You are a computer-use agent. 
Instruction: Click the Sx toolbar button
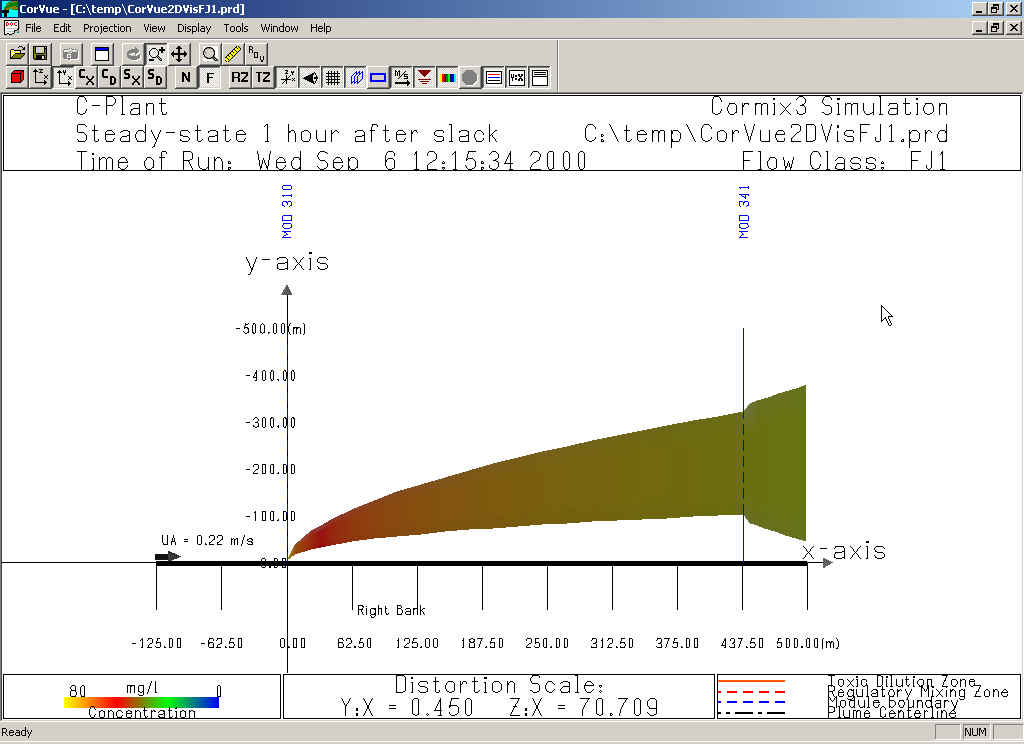pos(133,77)
